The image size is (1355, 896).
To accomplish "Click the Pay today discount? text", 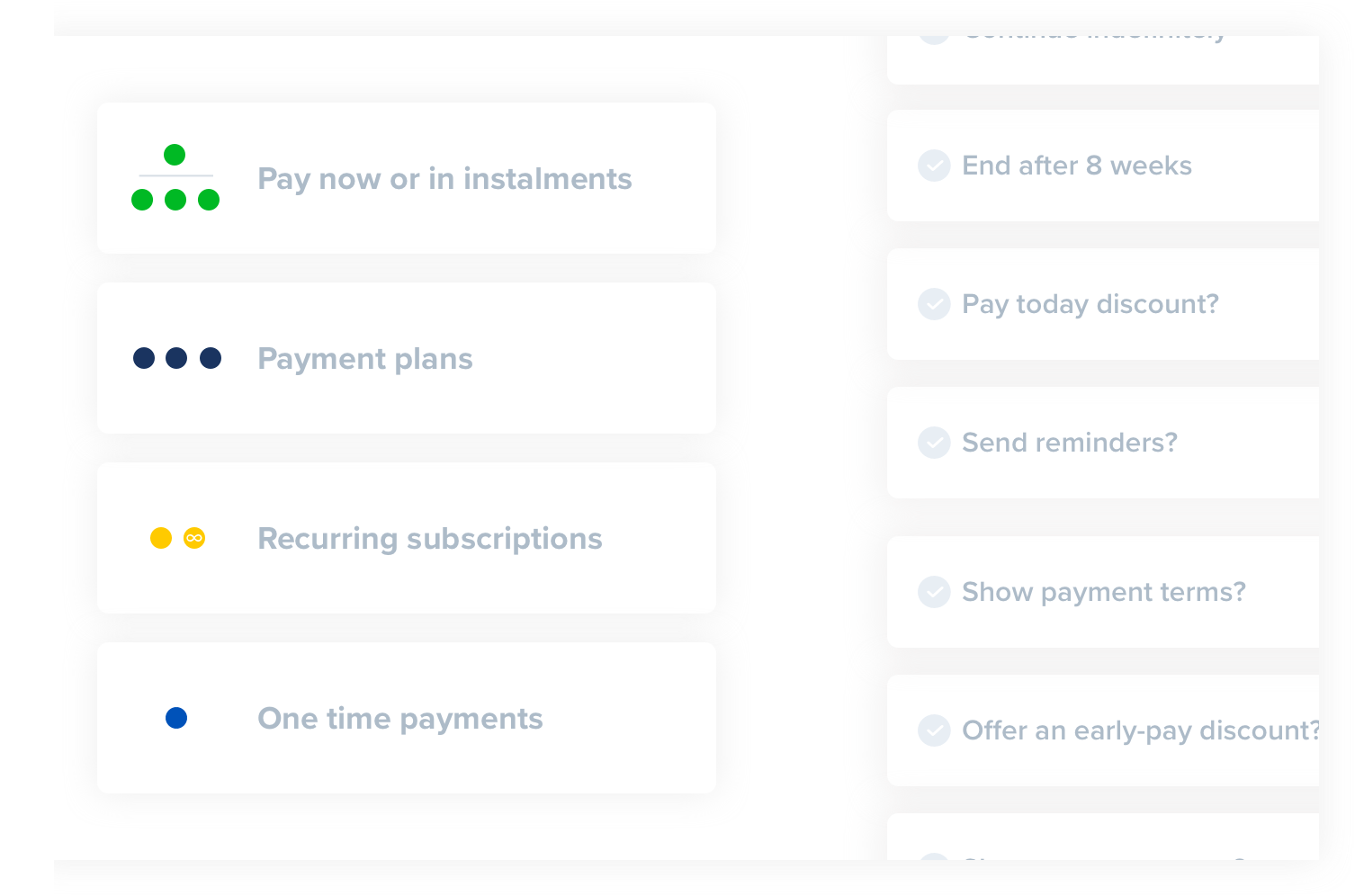I will [1090, 304].
